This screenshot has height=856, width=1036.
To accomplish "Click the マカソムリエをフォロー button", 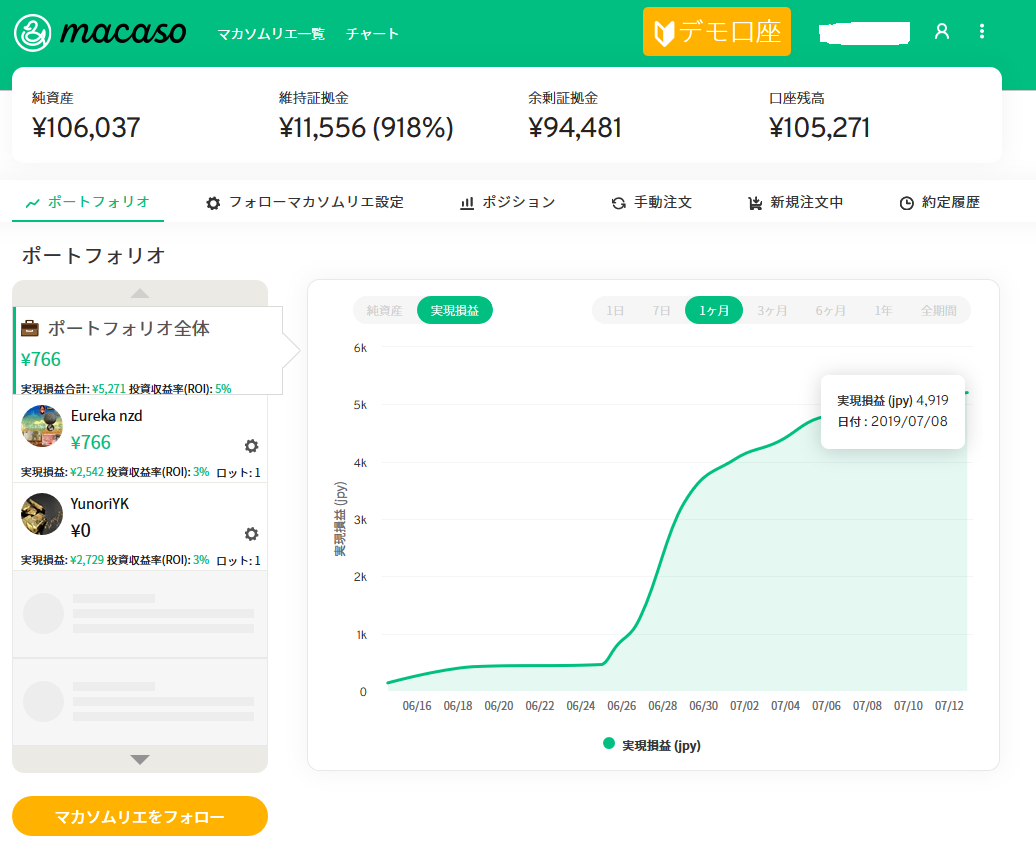I will pos(140,816).
